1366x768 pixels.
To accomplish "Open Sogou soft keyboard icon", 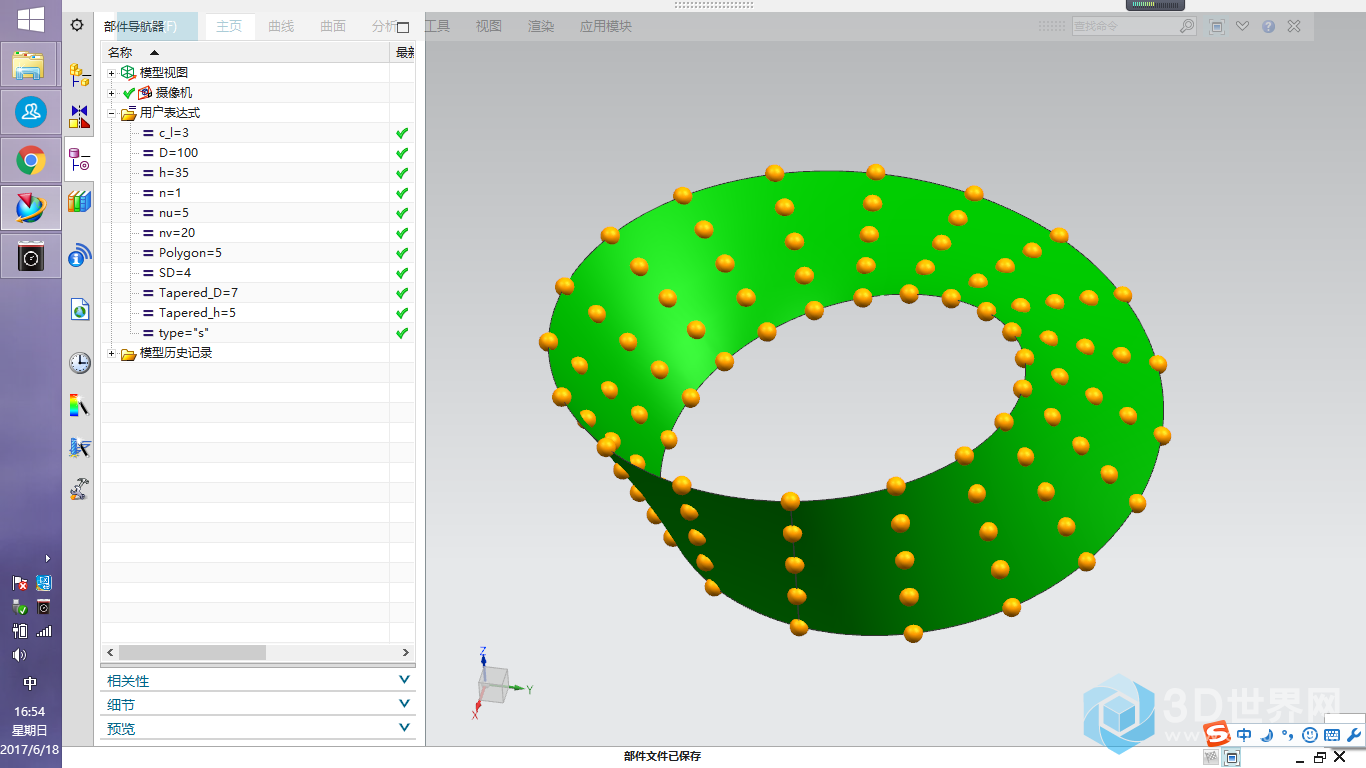I will (x=1333, y=735).
